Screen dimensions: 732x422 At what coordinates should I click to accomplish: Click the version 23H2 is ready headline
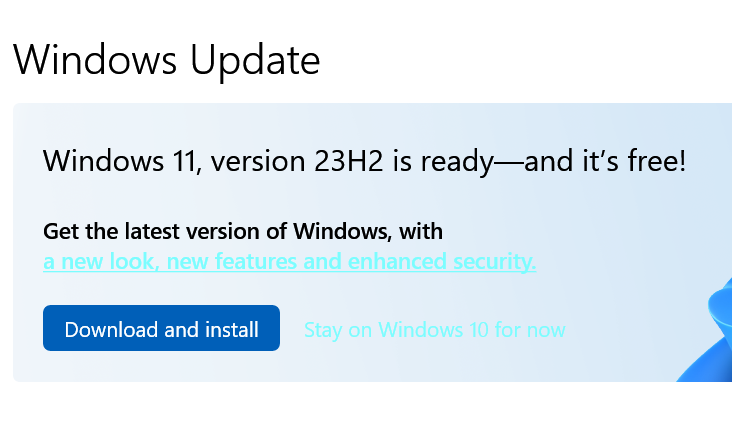pyautogui.click(x=365, y=160)
